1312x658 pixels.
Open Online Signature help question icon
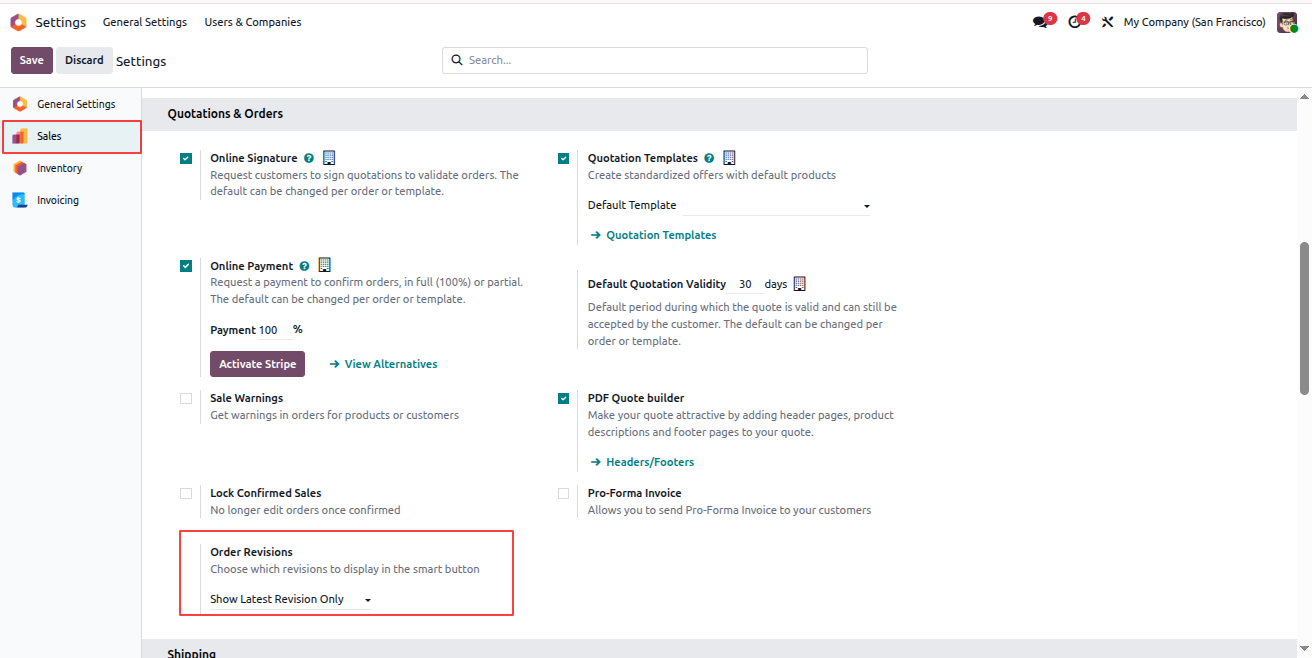[309, 158]
